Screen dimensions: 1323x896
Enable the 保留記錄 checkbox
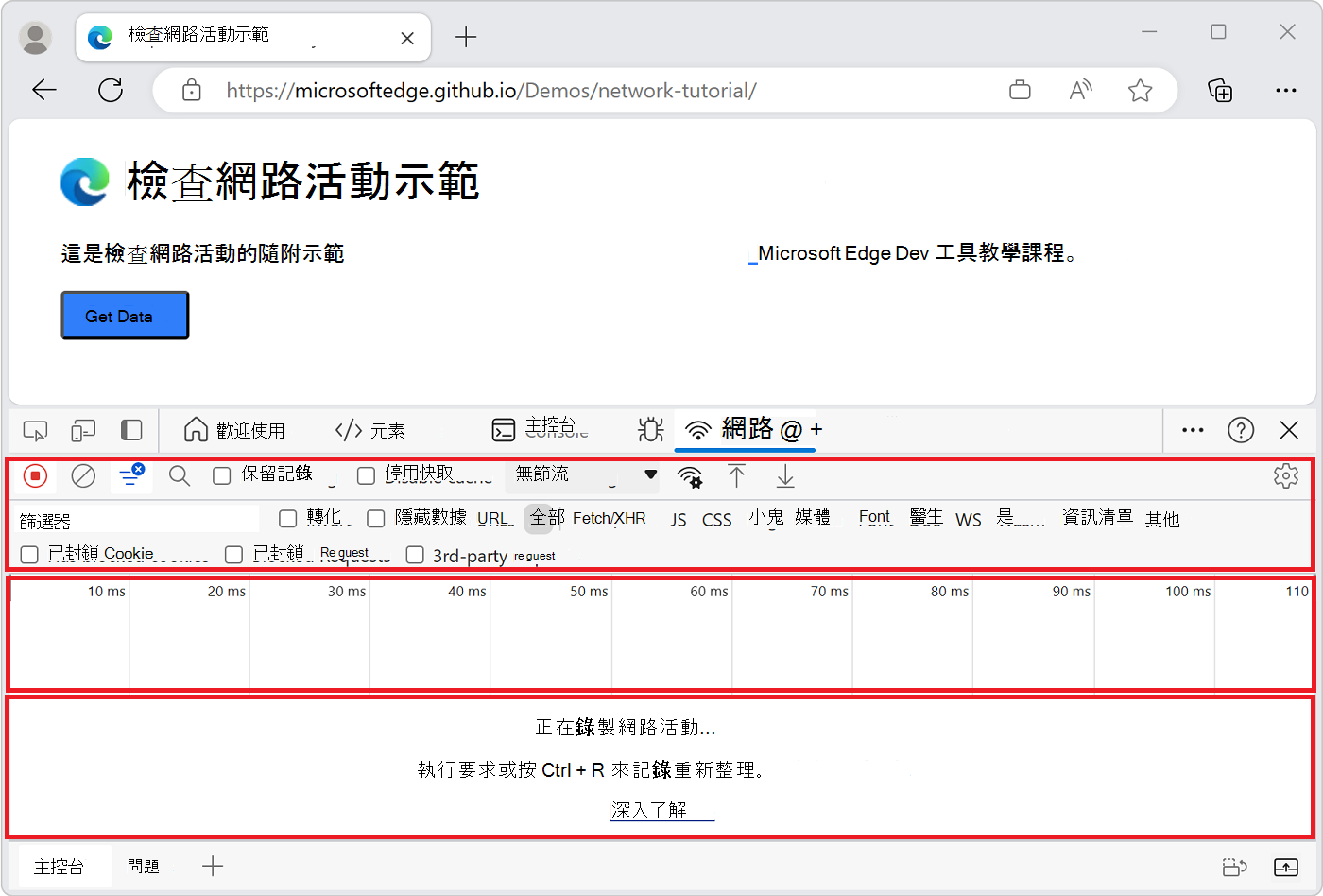(x=222, y=475)
